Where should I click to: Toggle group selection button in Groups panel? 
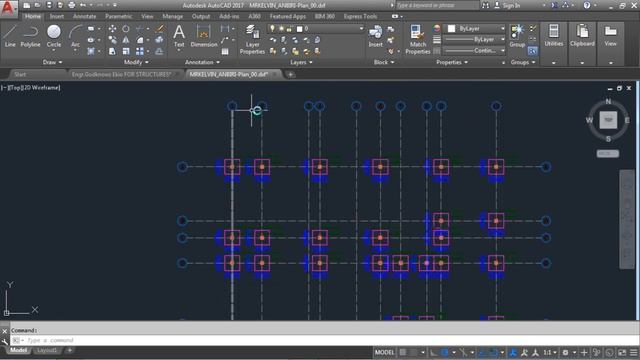point(532,51)
